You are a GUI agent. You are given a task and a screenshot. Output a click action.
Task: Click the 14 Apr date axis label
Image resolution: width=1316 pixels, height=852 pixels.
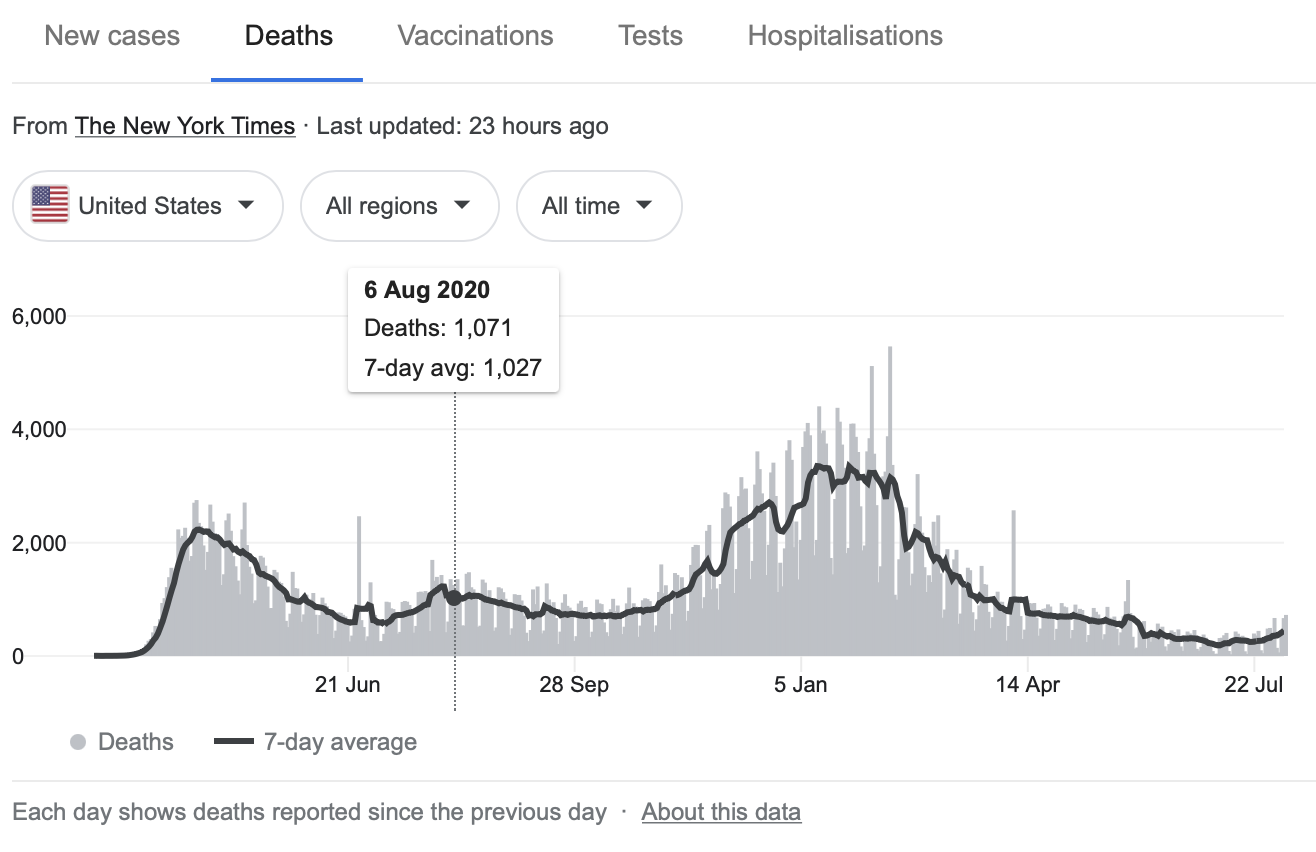[x=1027, y=685]
